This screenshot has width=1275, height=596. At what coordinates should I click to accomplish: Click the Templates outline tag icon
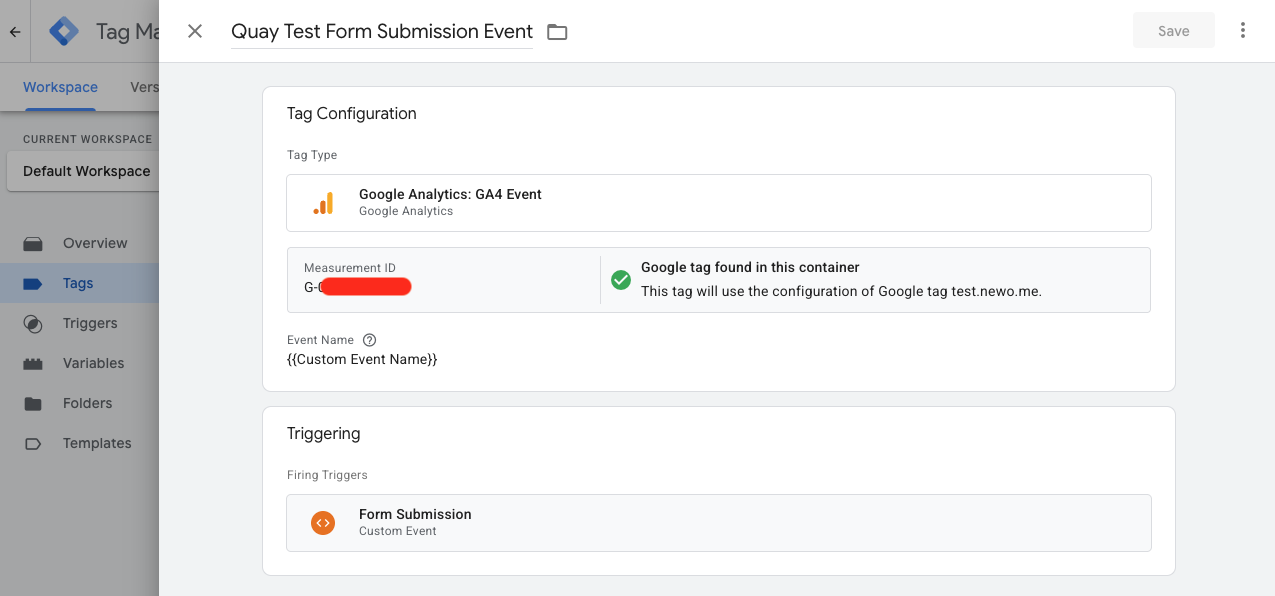click(33, 444)
